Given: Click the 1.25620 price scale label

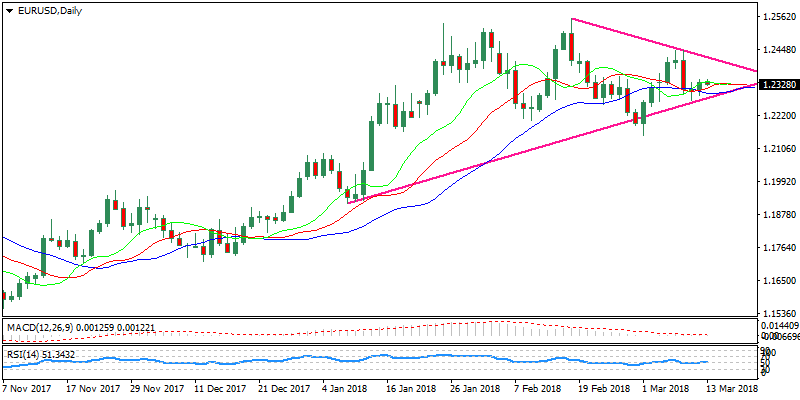Looking at the screenshot, I should click(779, 17).
